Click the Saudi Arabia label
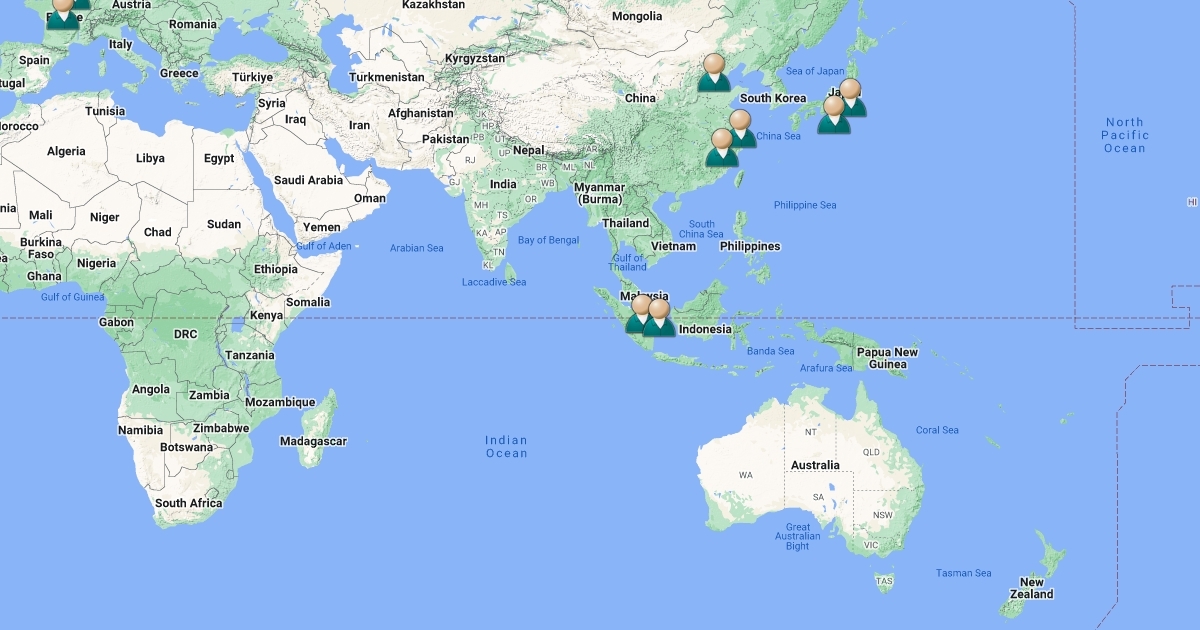Image resolution: width=1200 pixels, height=630 pixels. tap(308, 180)
